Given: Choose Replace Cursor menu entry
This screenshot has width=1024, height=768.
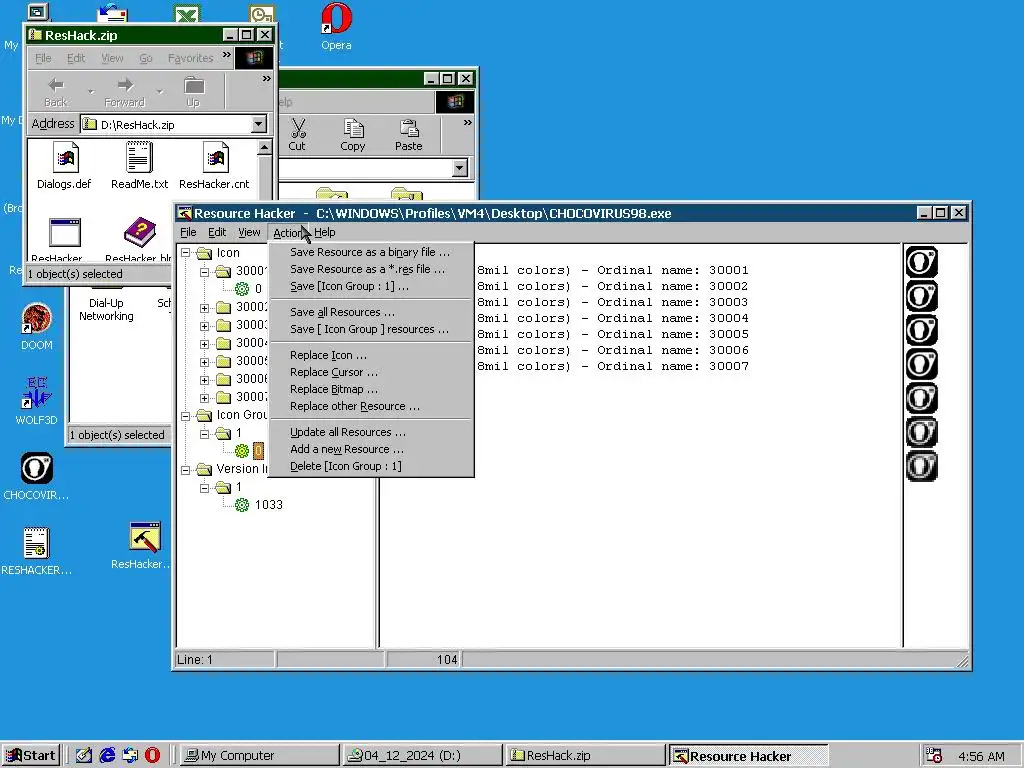Looking at the screenshot, I should (x=370, y=372).
